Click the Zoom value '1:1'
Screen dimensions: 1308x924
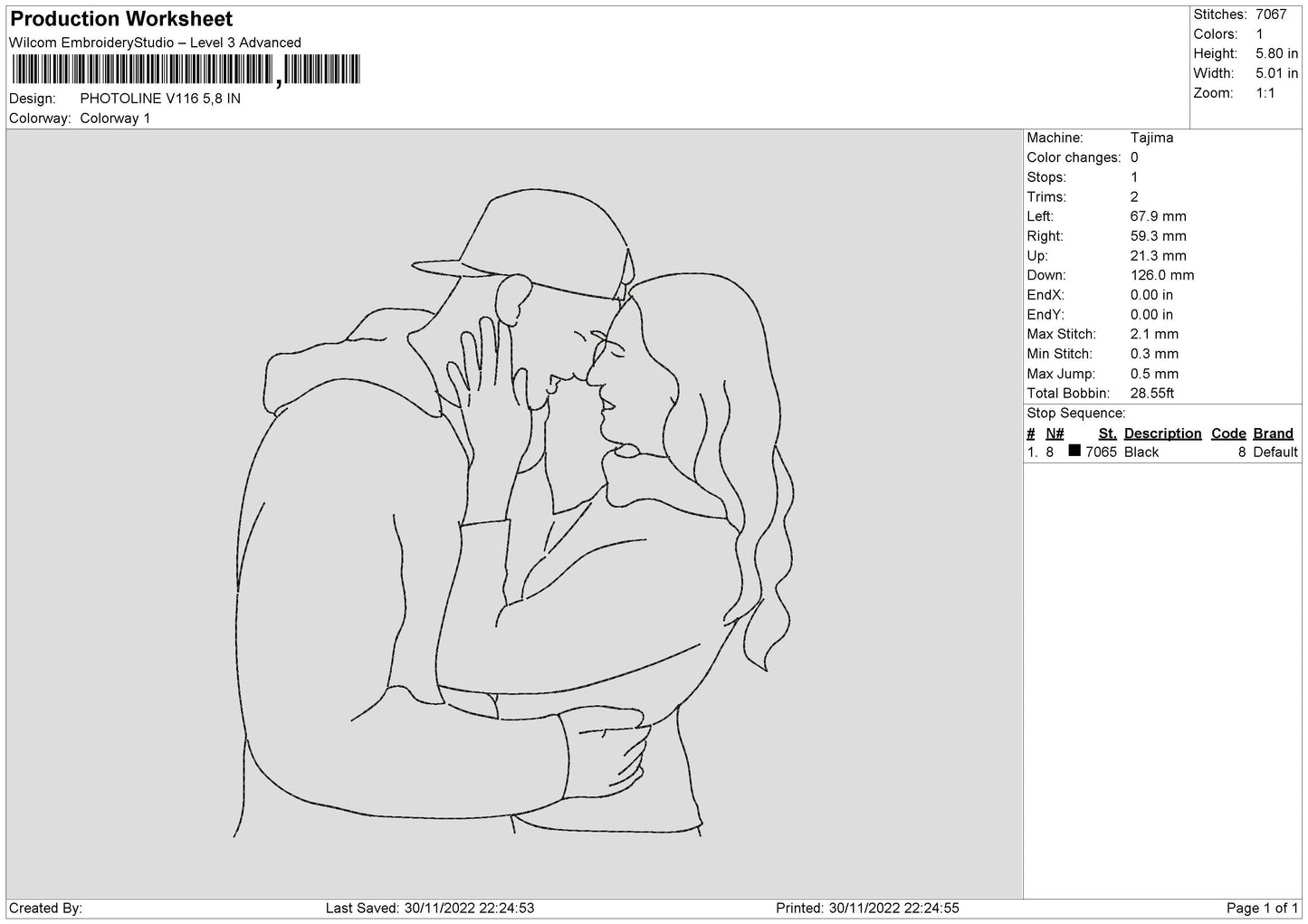(1265, 93)
